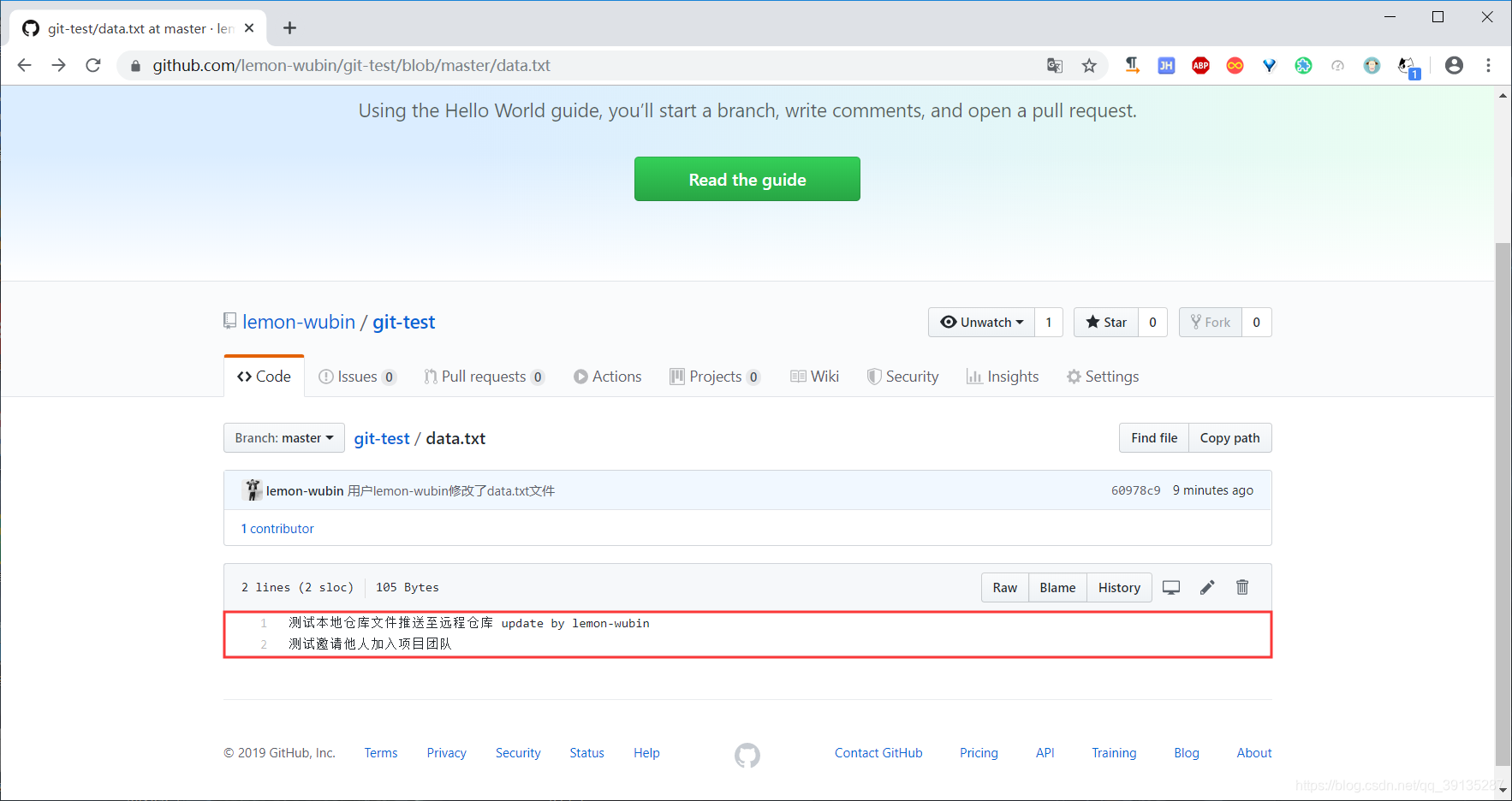The width and height of the screenshot is (1512, 801).
Task: Open the extension with the blue badge 1
Action: pos(1408,67)
